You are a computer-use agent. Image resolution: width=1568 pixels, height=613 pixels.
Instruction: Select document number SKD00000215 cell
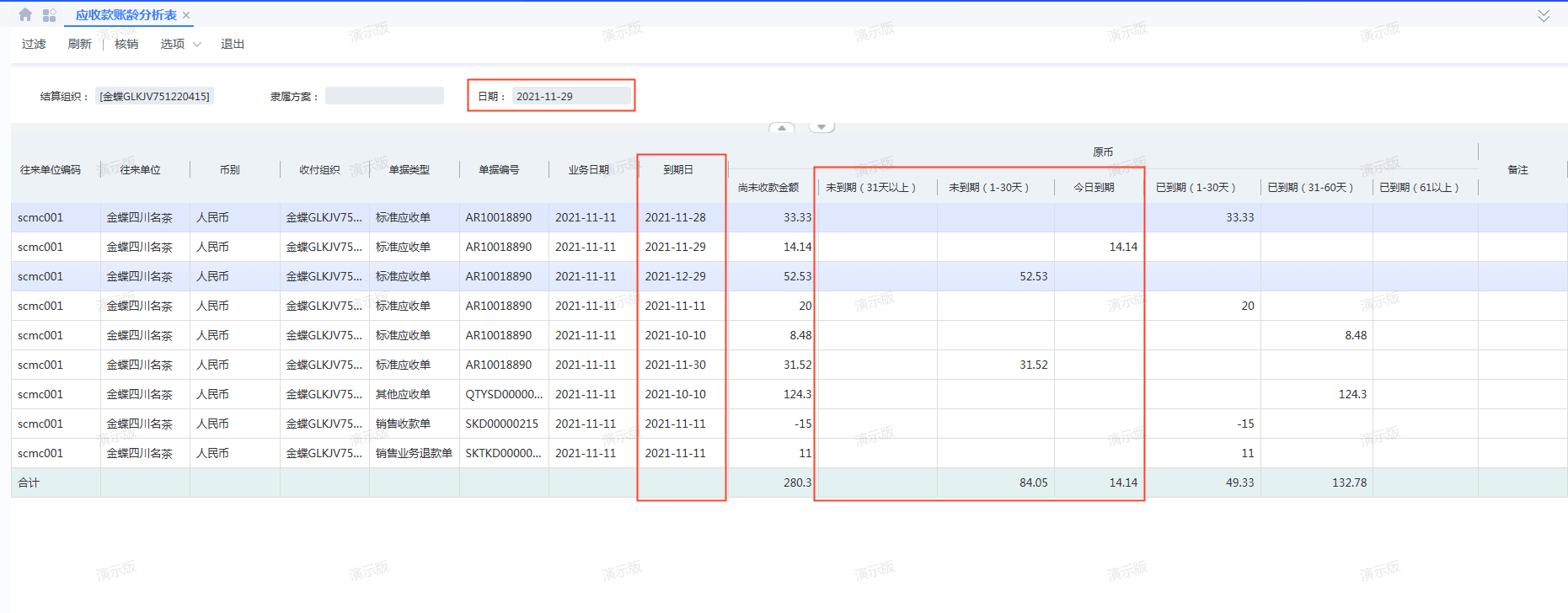tap(502, 424)
